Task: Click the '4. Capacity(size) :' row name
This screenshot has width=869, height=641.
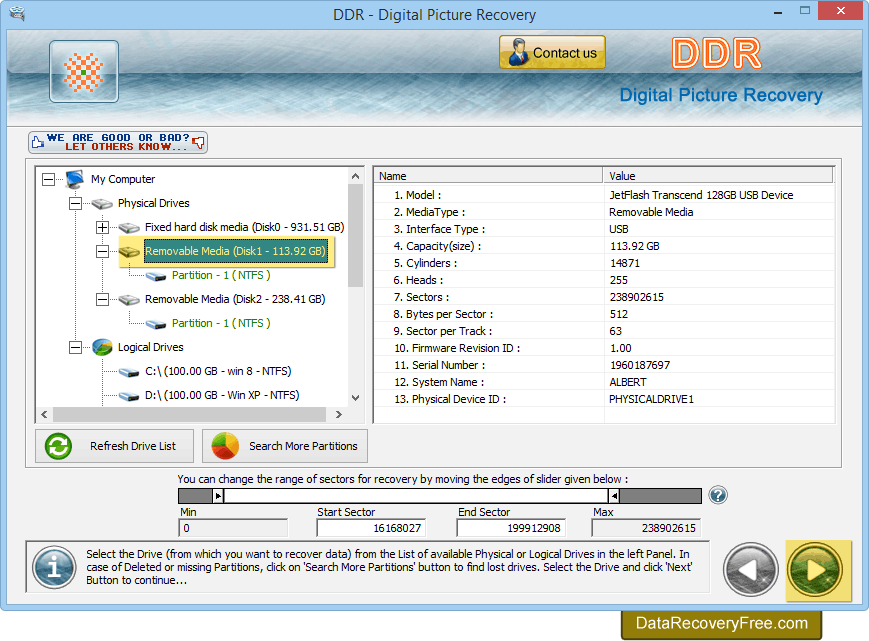Action: 437,246
